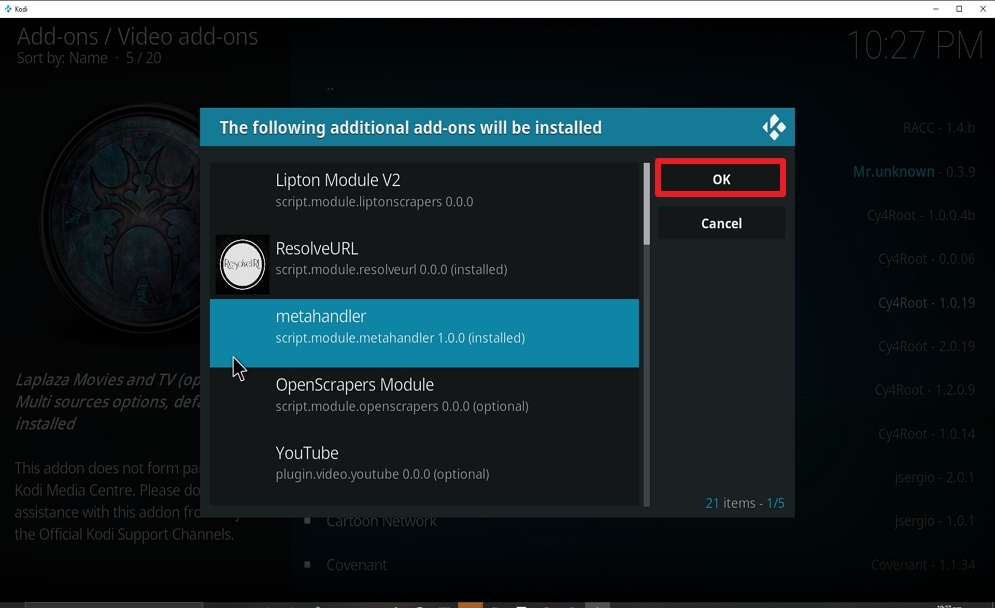Click 'RACC - 1.4.b' entry in background

tap(939, 128)
